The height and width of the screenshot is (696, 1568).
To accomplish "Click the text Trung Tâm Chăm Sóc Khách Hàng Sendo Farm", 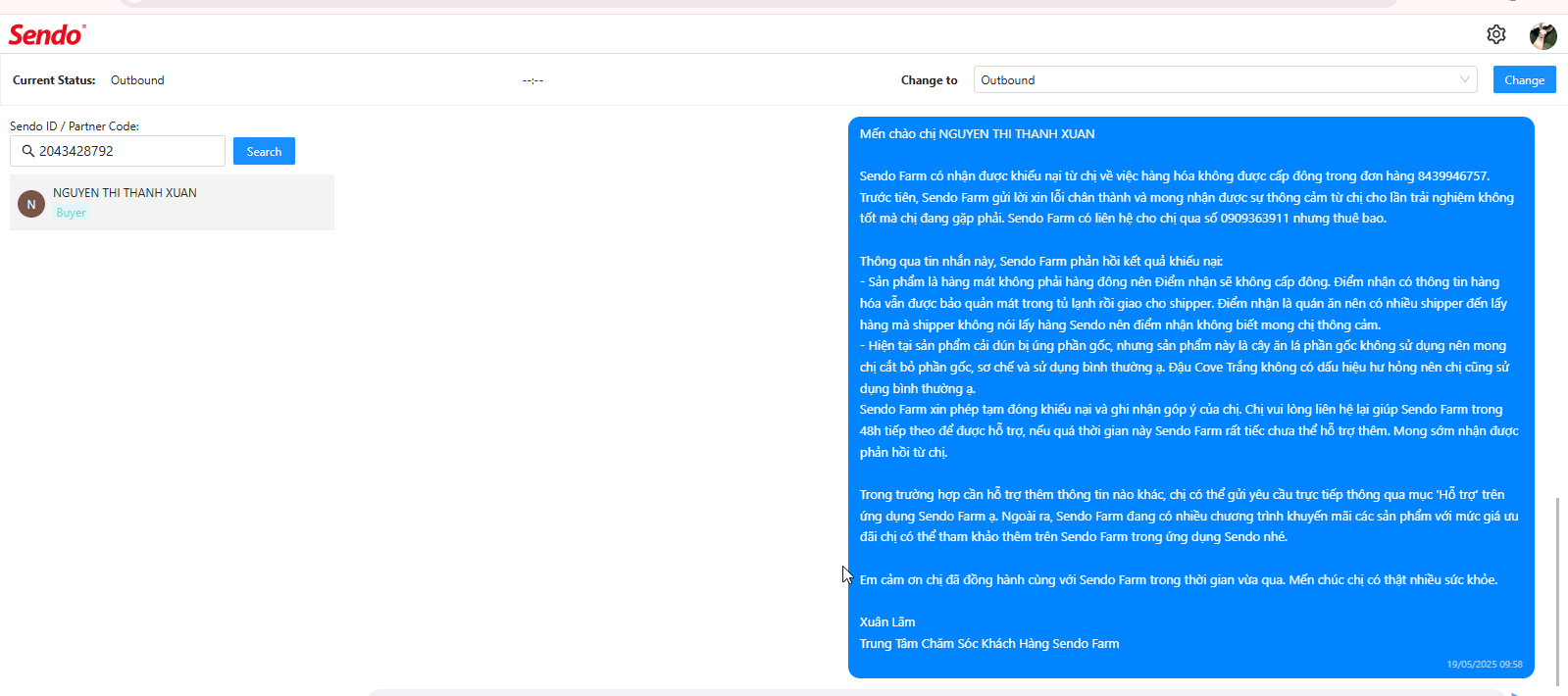I will click(x=989, y=644).
